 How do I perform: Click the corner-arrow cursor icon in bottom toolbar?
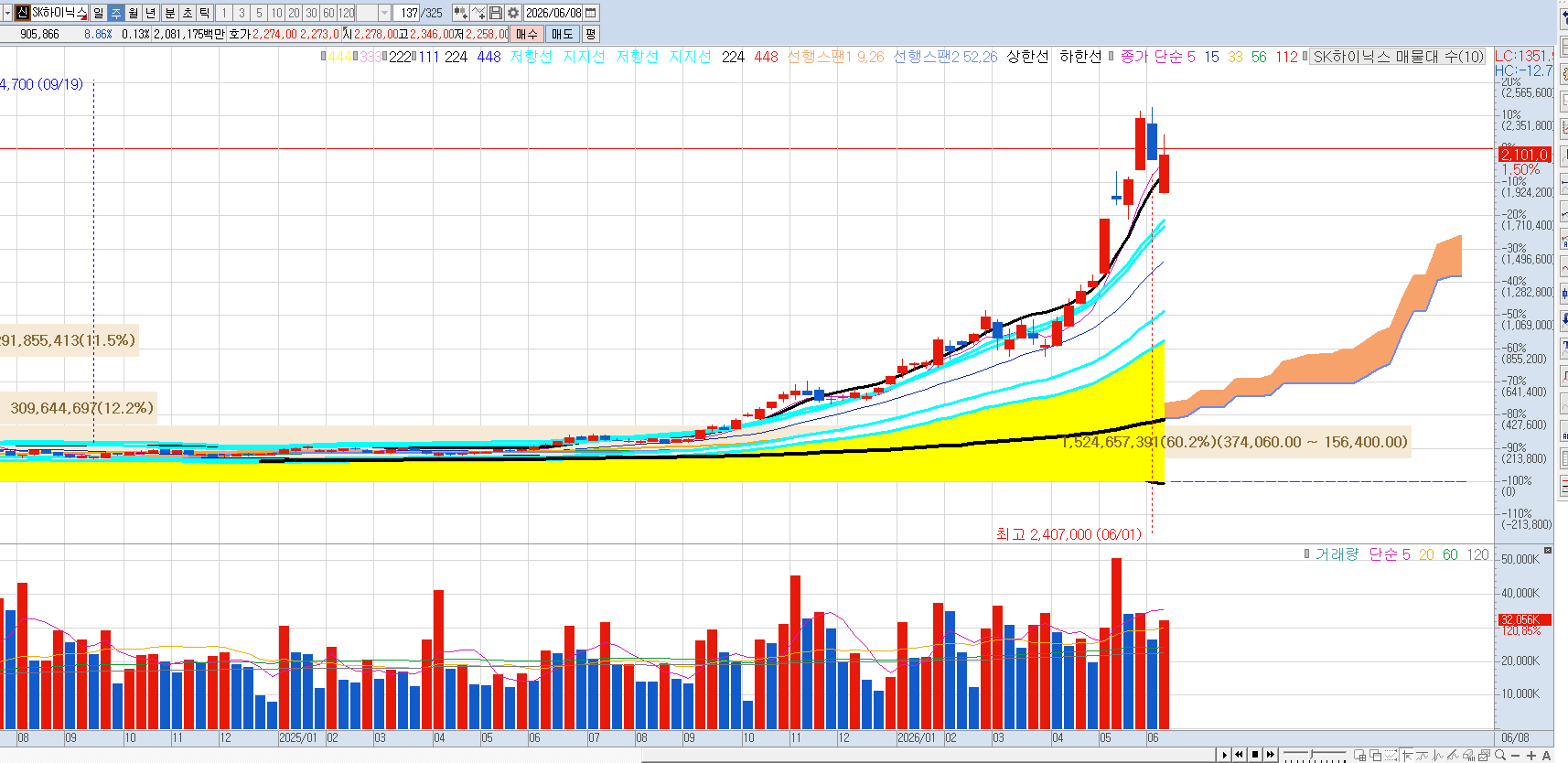click(1407, 756)
